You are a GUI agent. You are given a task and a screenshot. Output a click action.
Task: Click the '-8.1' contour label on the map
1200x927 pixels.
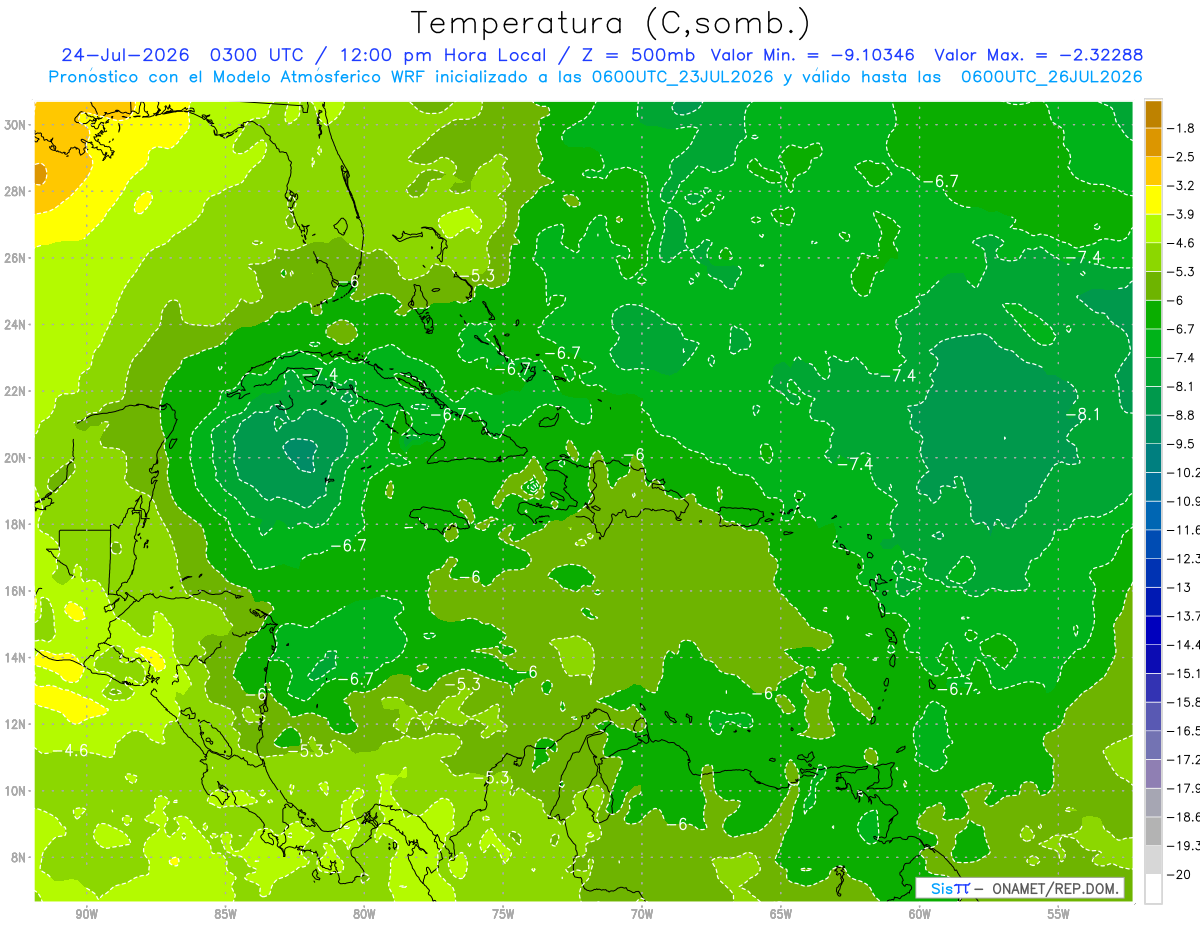1082,414
